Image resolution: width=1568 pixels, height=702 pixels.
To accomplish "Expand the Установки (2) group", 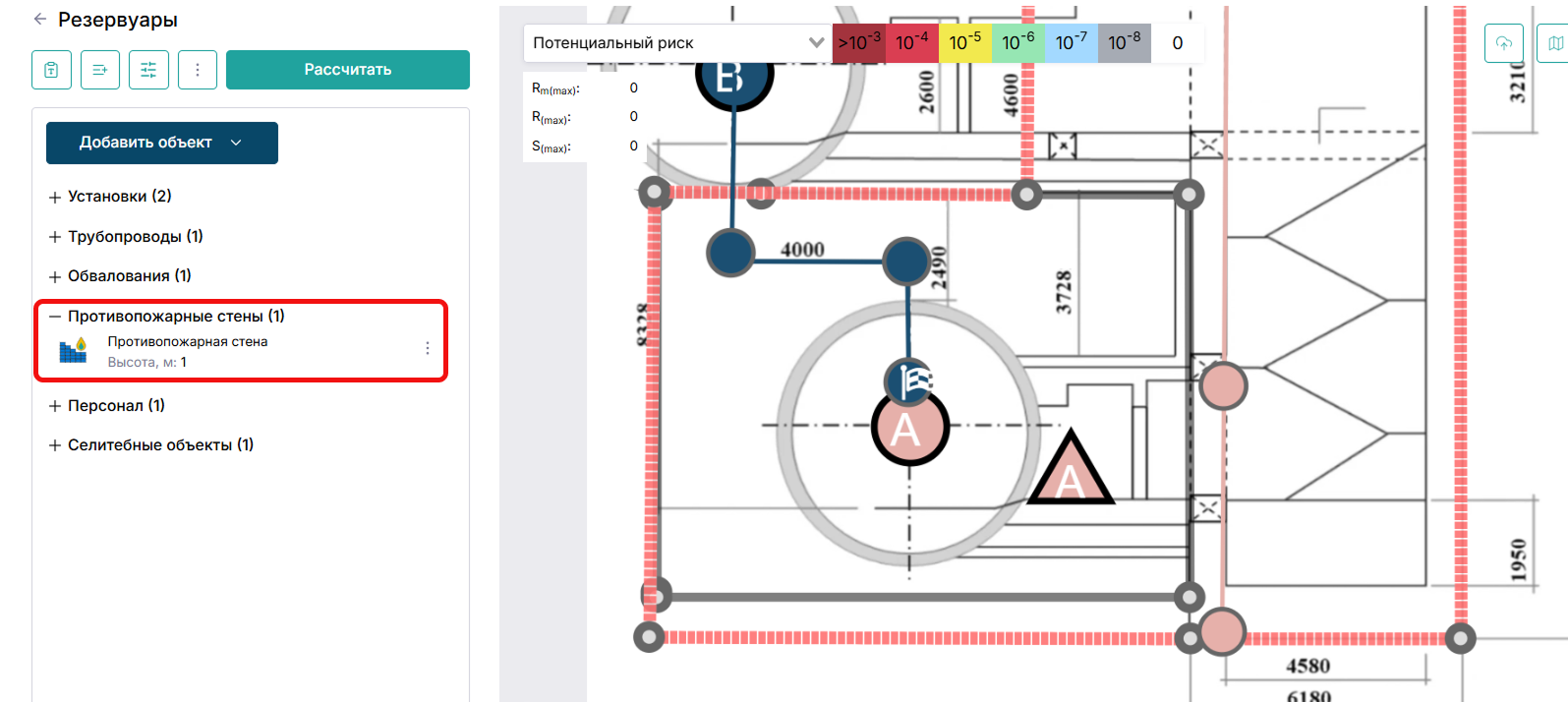I will point(110,197).
